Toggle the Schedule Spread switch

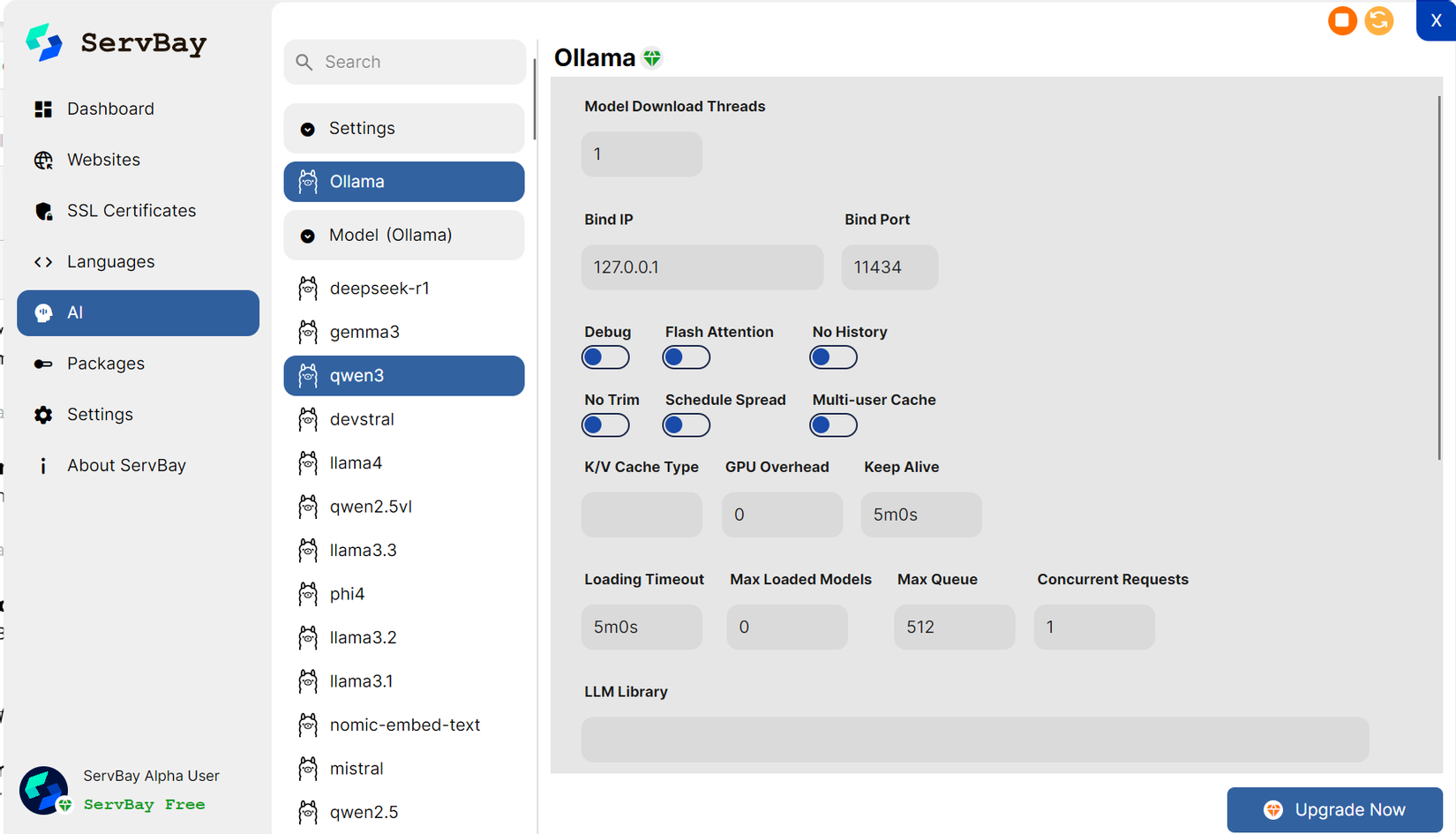687,425
